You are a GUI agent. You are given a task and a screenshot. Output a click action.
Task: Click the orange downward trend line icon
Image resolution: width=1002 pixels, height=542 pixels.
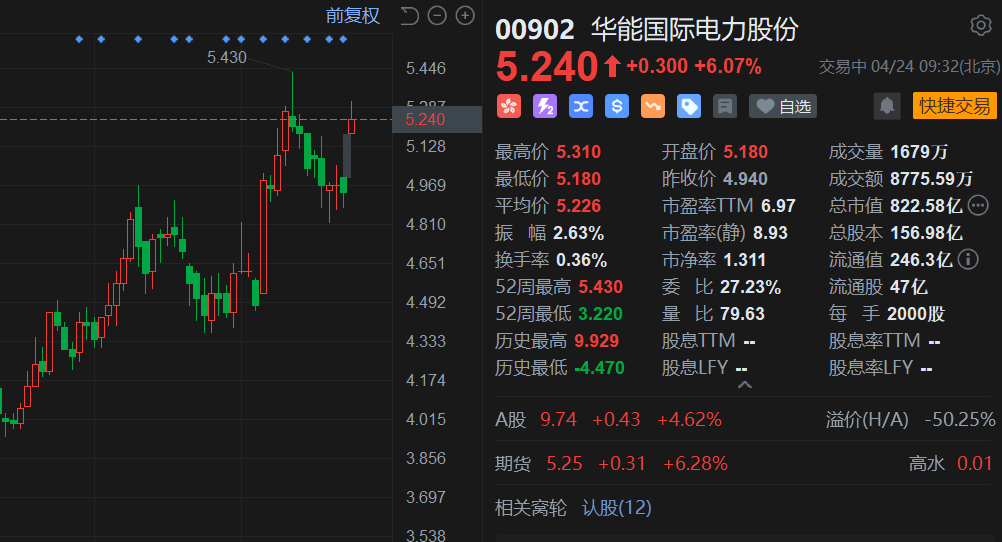click(652, 106)
